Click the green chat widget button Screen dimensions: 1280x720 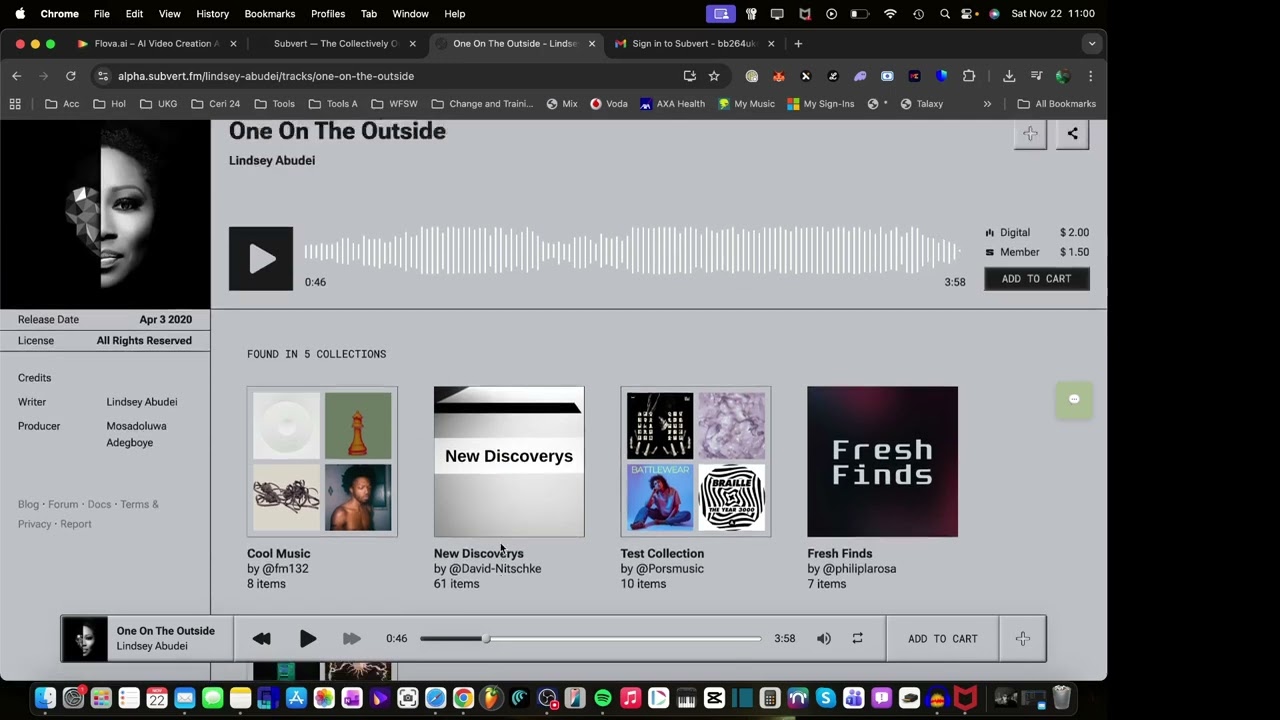click(x=1074, y=399)
